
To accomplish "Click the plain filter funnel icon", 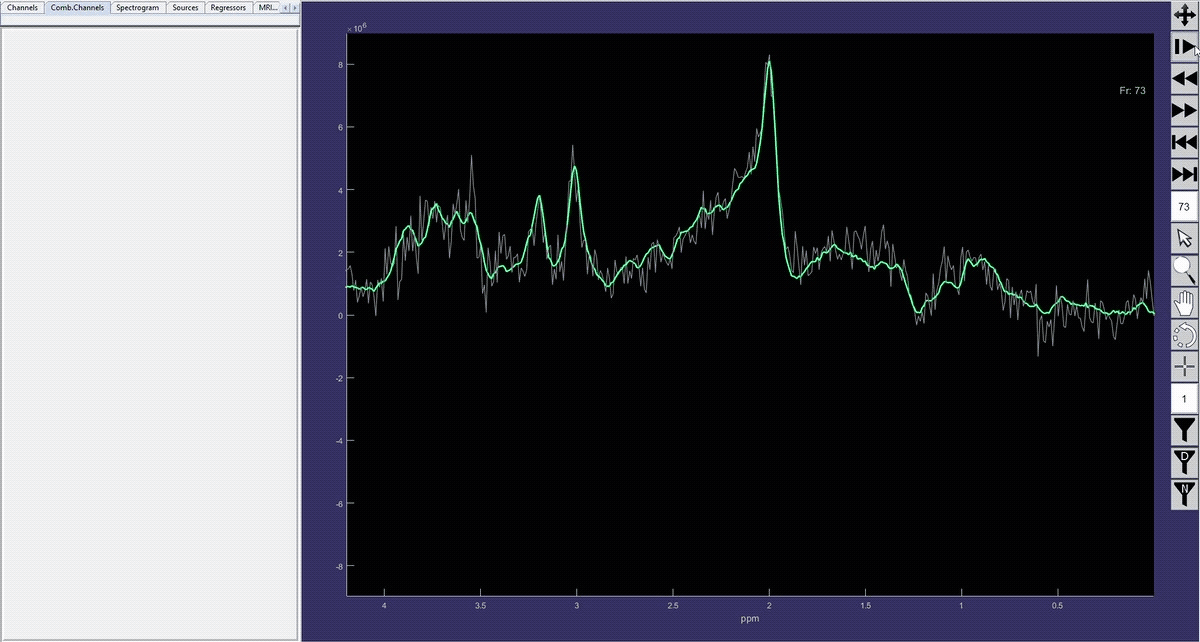I will tap(1184, 430).
